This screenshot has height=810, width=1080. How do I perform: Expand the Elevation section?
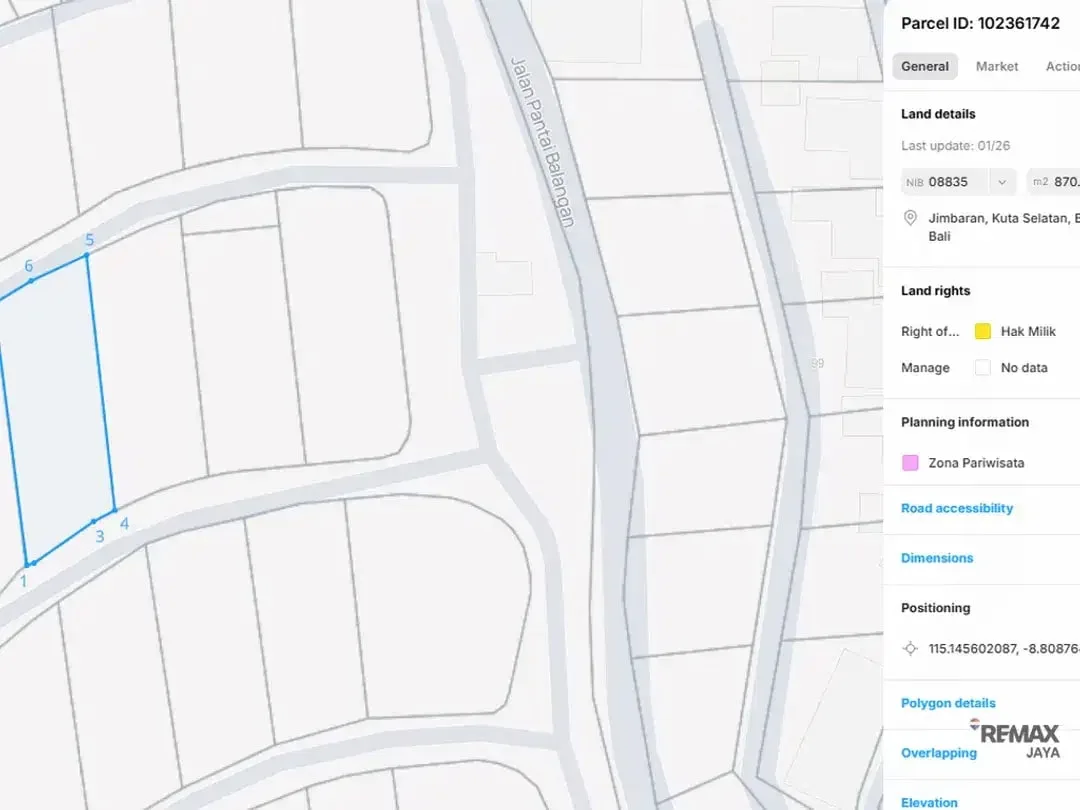pos(929,802)
